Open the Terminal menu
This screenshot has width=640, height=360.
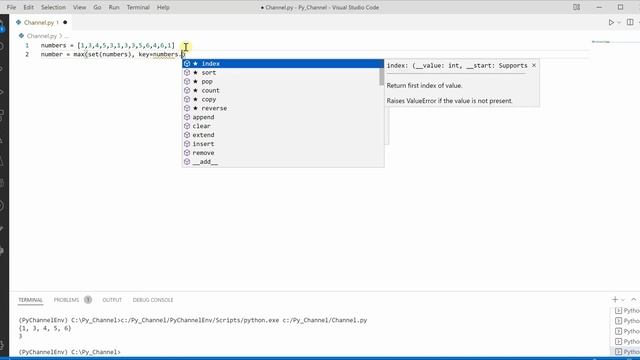click(x=138, y=7)
